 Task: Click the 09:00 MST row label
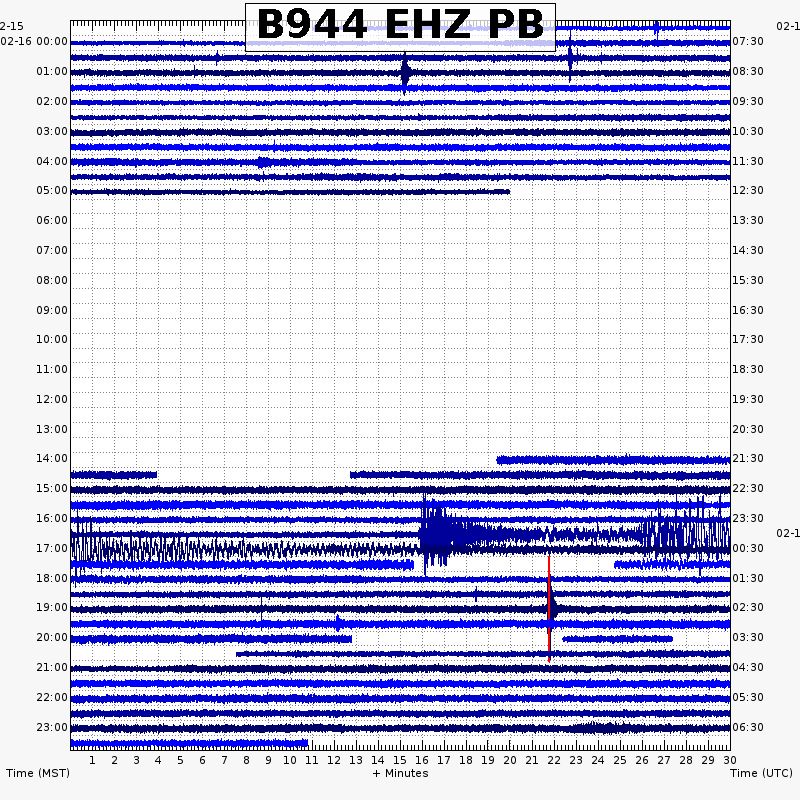click(52, 310)
